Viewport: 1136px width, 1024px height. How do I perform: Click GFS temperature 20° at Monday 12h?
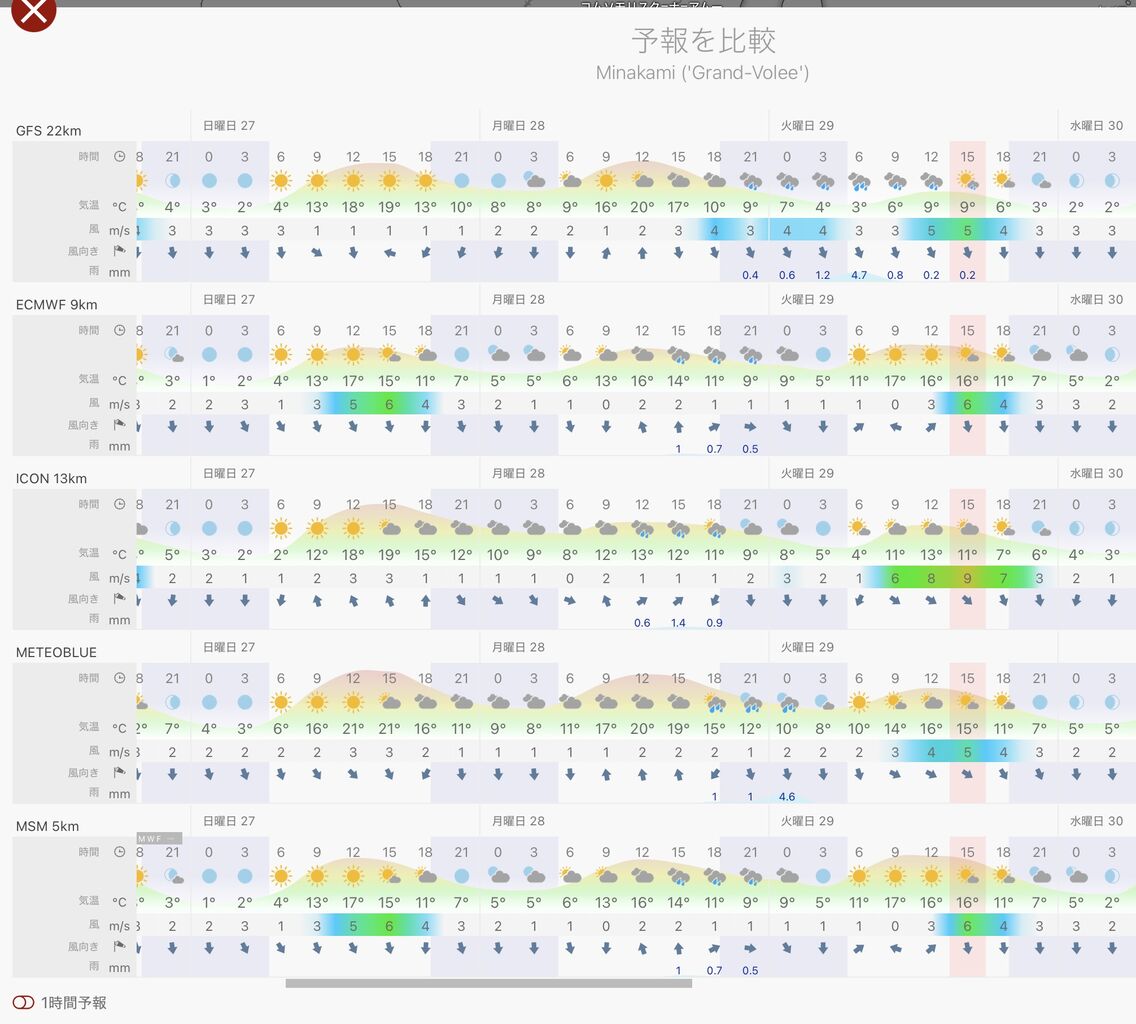pyautogui.click(x=642, y=207)
